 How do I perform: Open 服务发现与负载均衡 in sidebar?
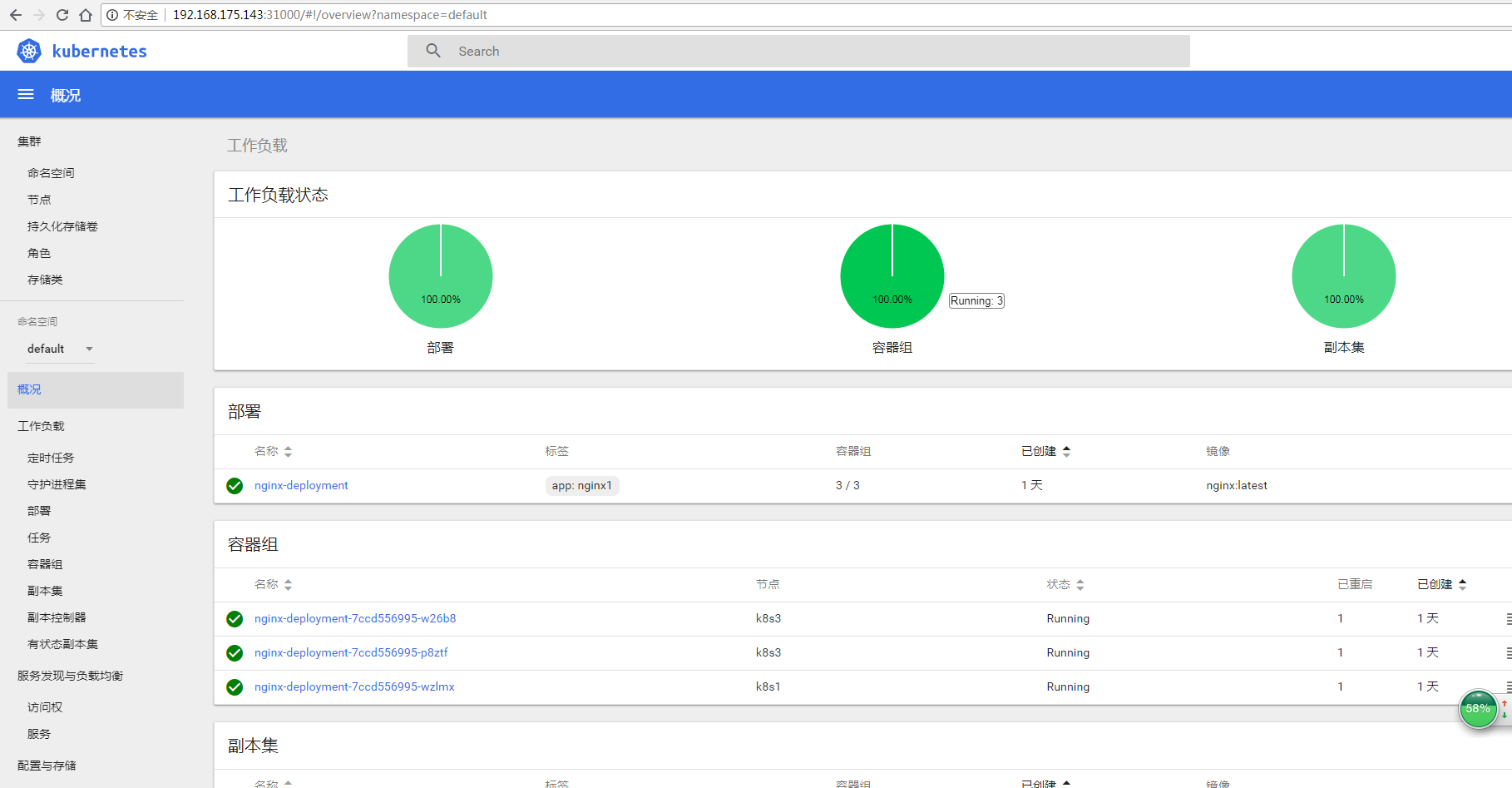70,676
